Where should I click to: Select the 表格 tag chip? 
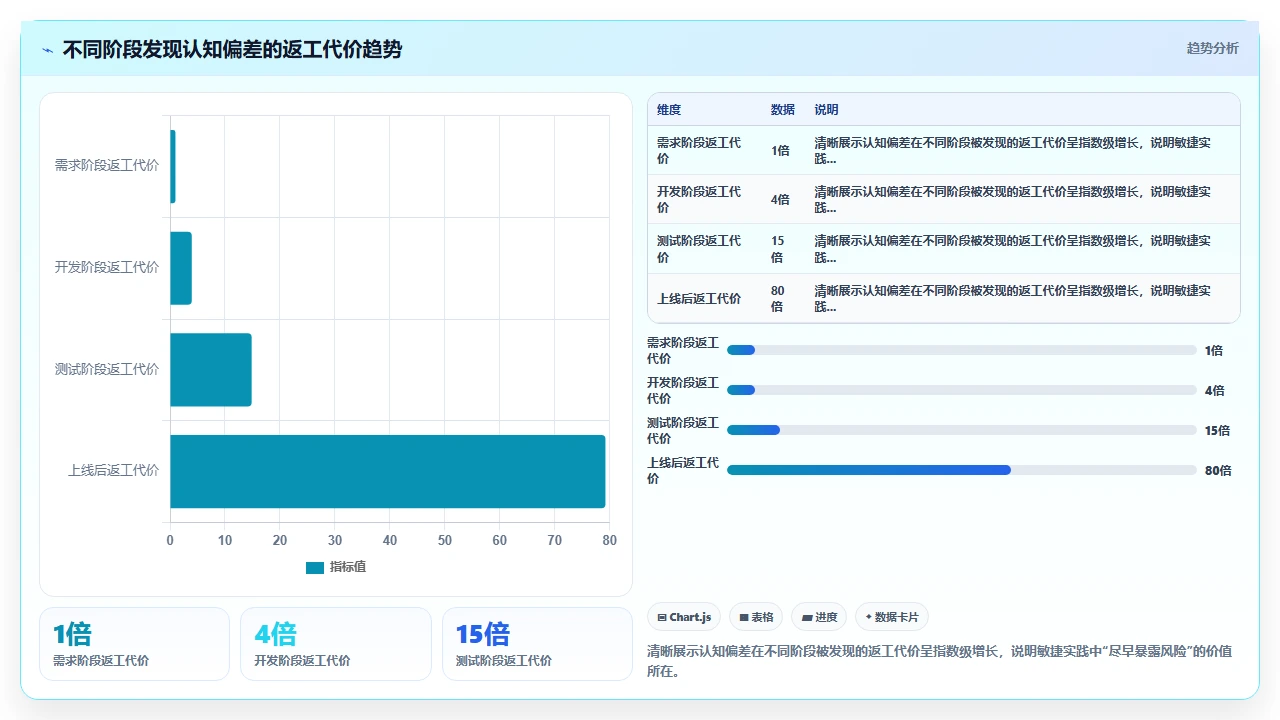pyautogui.click(x=756, y=617)
